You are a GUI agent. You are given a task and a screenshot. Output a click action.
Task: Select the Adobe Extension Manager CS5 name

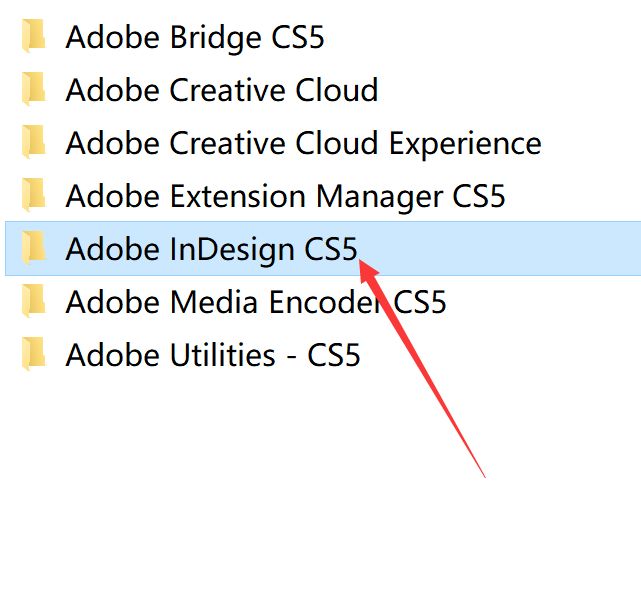[285, 196]
